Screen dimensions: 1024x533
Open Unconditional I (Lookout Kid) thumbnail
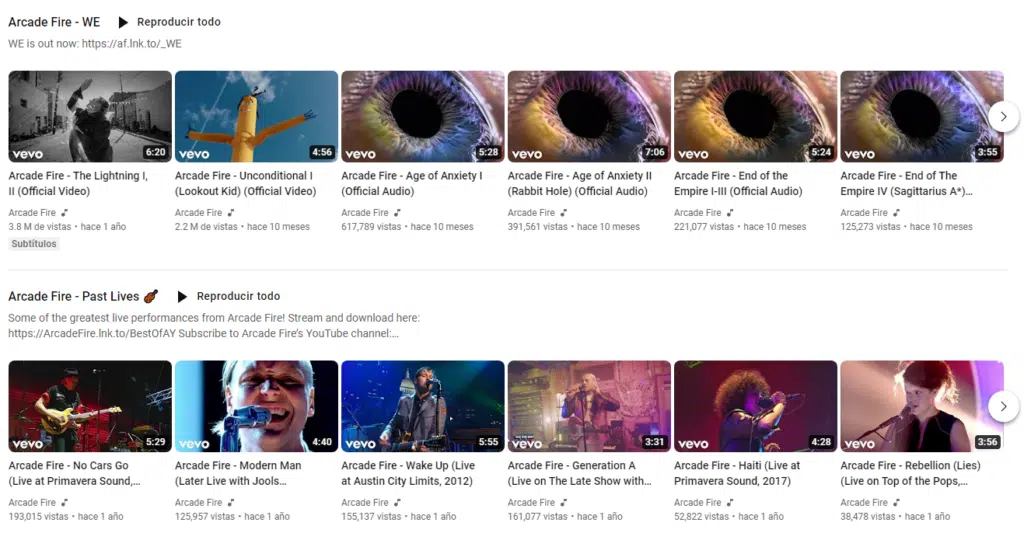click(x=257, y=116)
